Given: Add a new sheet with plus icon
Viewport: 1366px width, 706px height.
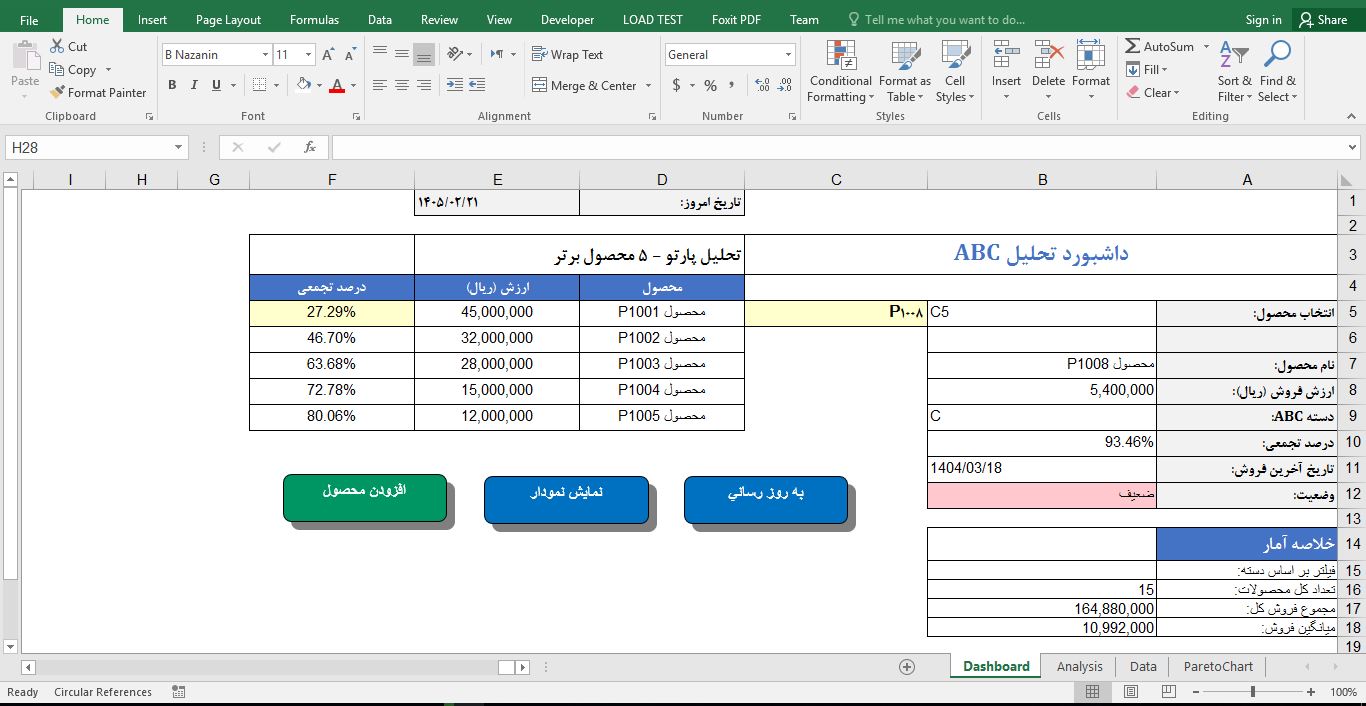Looking at the screenshot, I should pyautogui.click(x=907, y=666).
